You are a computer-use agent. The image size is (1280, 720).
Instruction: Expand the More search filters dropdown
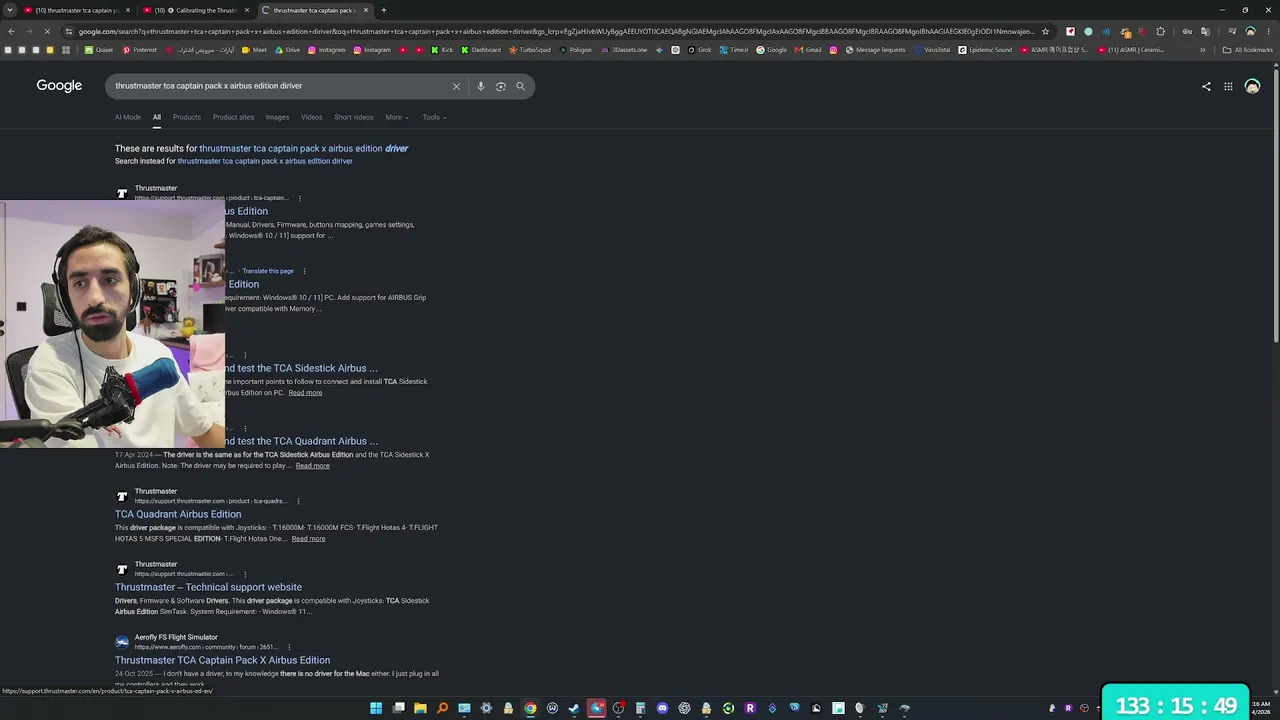(397, 117)
